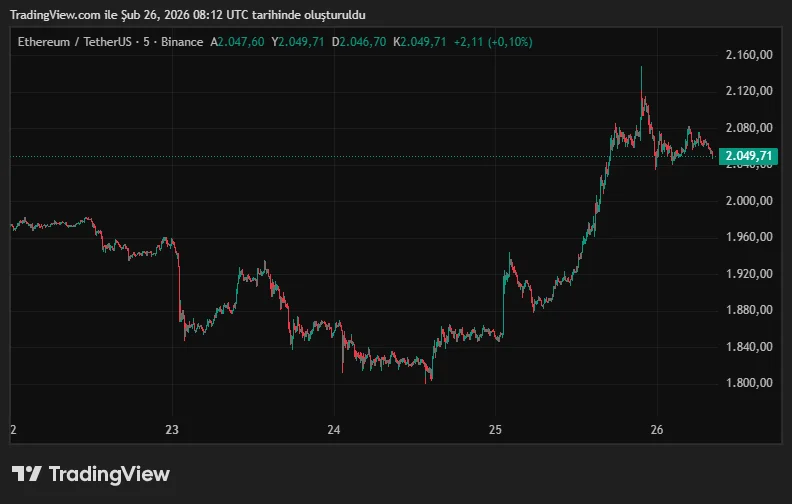The height and width of the screenshot is (504, 792).
Task: Click the 2.120,00 price axis label
Action: (x=749, y=91)
